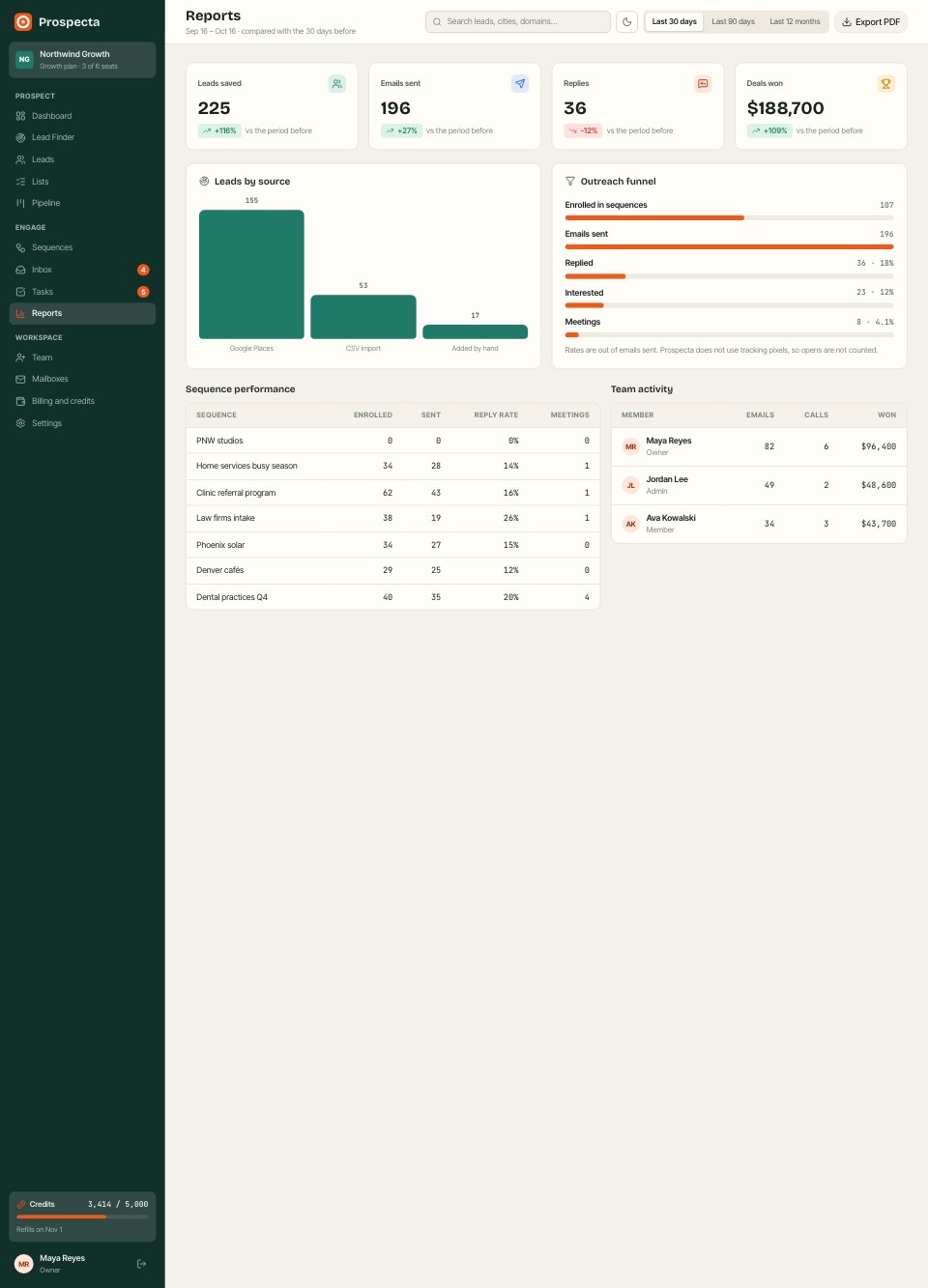928x1288 pixels.
Task: Click the Emails sent paper plane icon
Action: 520,84
